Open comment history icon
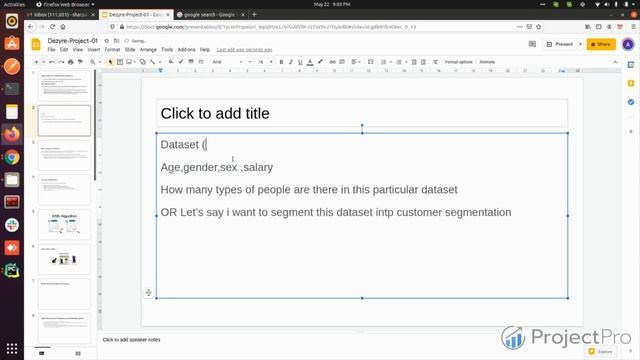The width and height of the screenshot is (640, 360). pos(532,44)
